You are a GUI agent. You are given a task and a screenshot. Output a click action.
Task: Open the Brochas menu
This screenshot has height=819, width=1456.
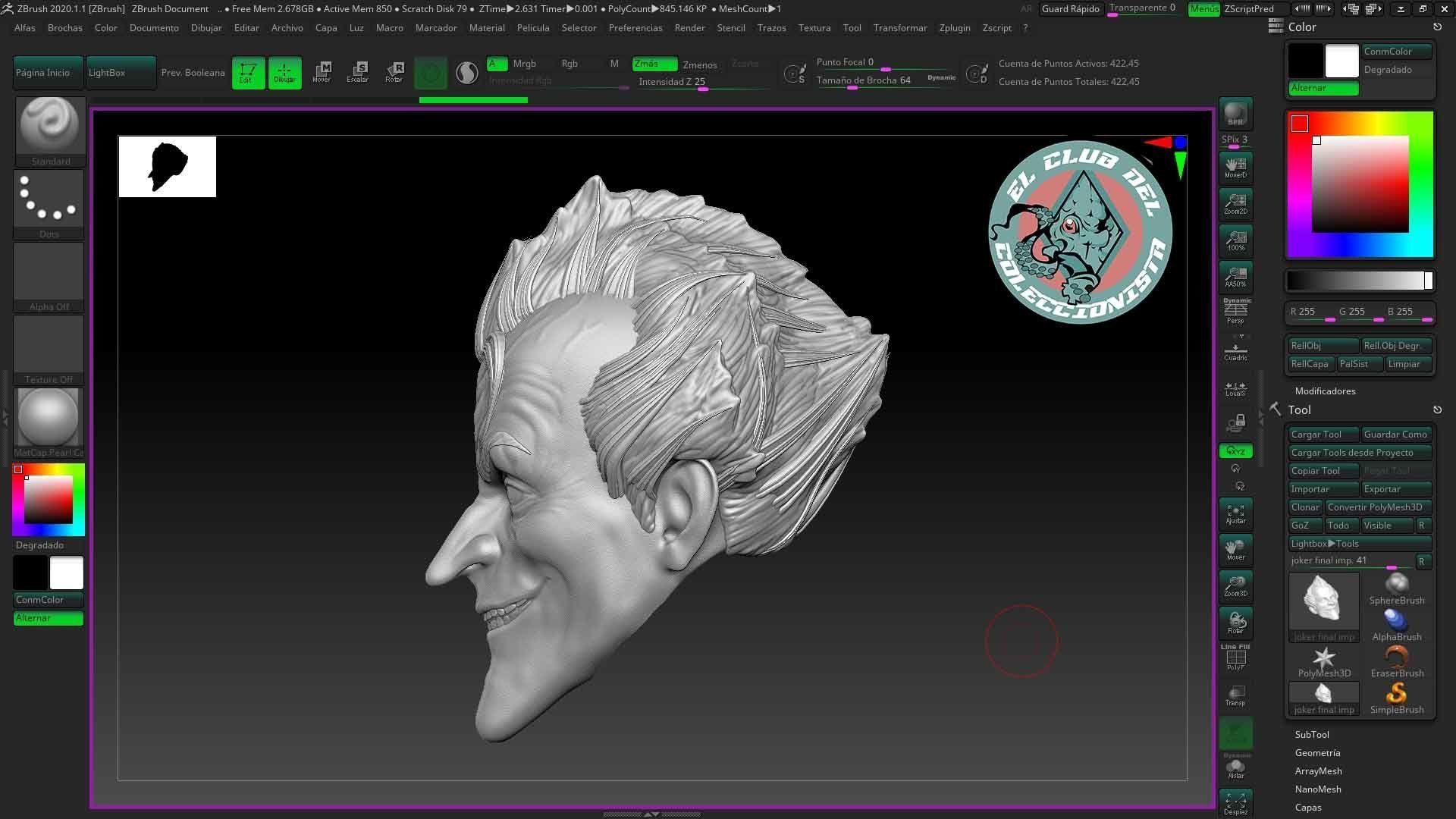[64, 27]
